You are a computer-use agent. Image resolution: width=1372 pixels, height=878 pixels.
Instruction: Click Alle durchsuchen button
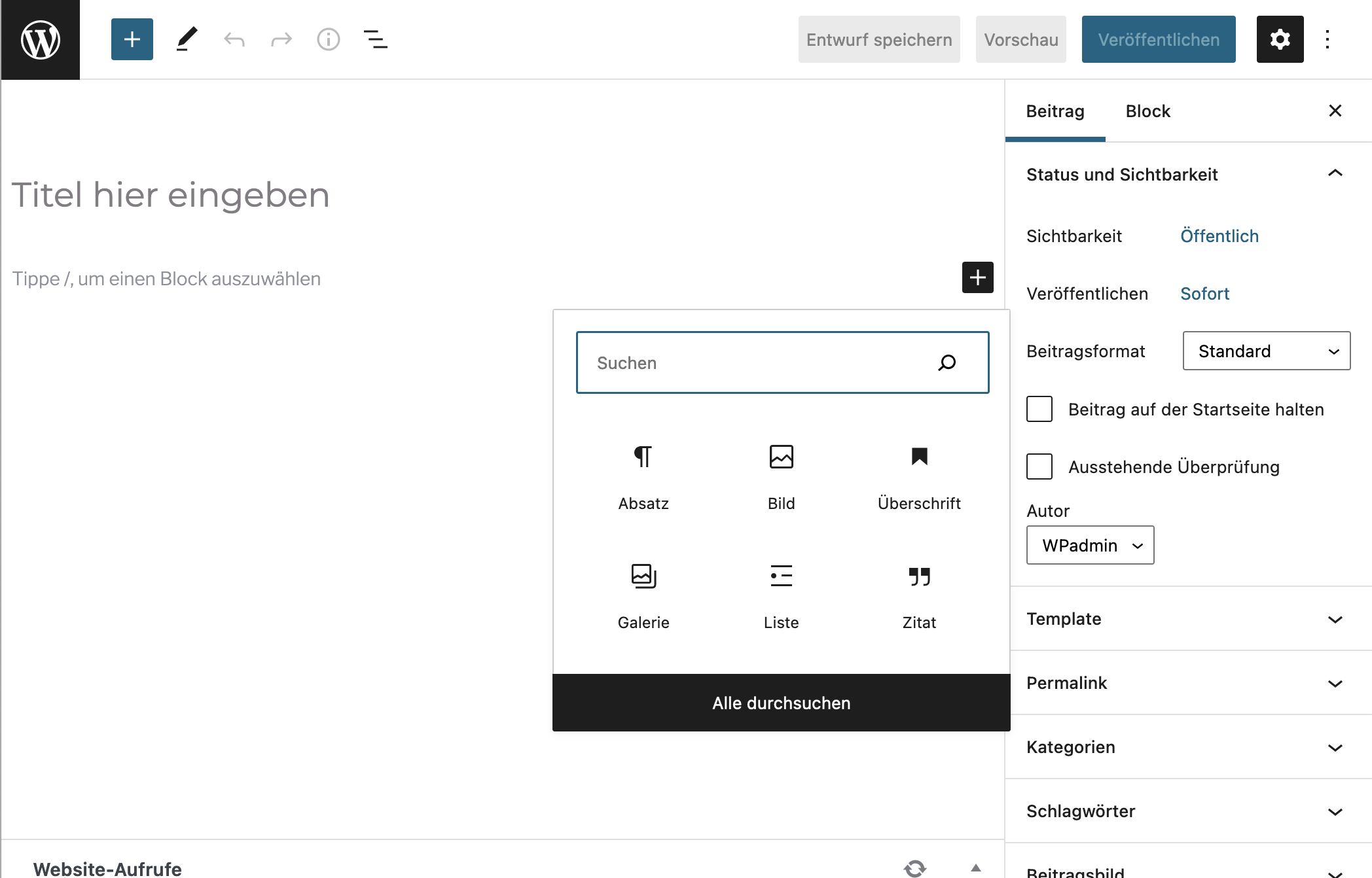click(x=781, y=703)
